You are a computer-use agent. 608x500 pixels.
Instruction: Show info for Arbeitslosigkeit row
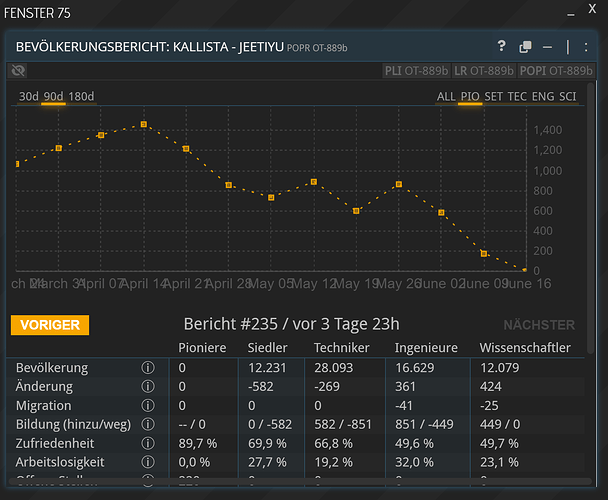coord(148,462)
